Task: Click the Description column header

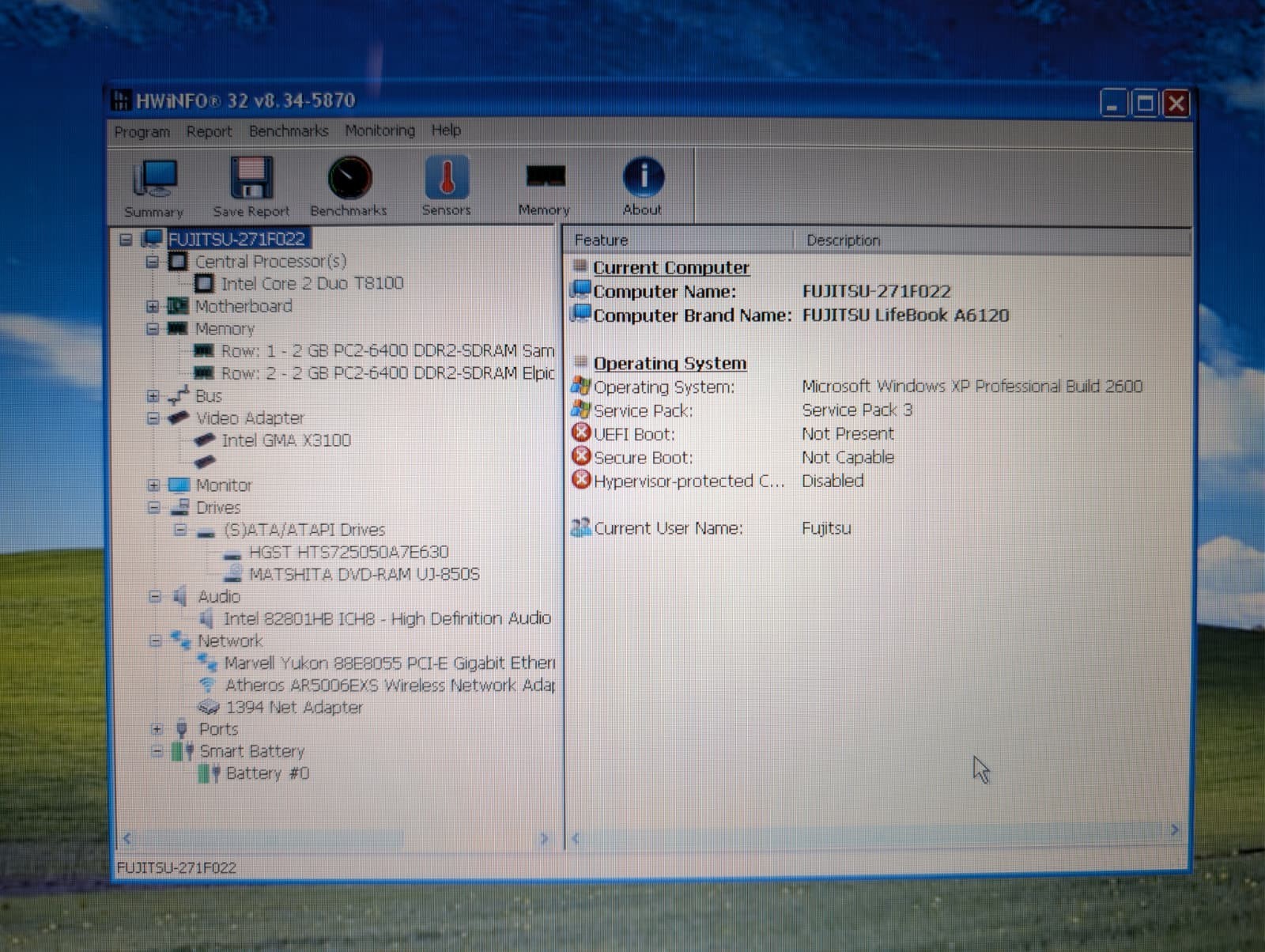Action: [x=992, y=240]
